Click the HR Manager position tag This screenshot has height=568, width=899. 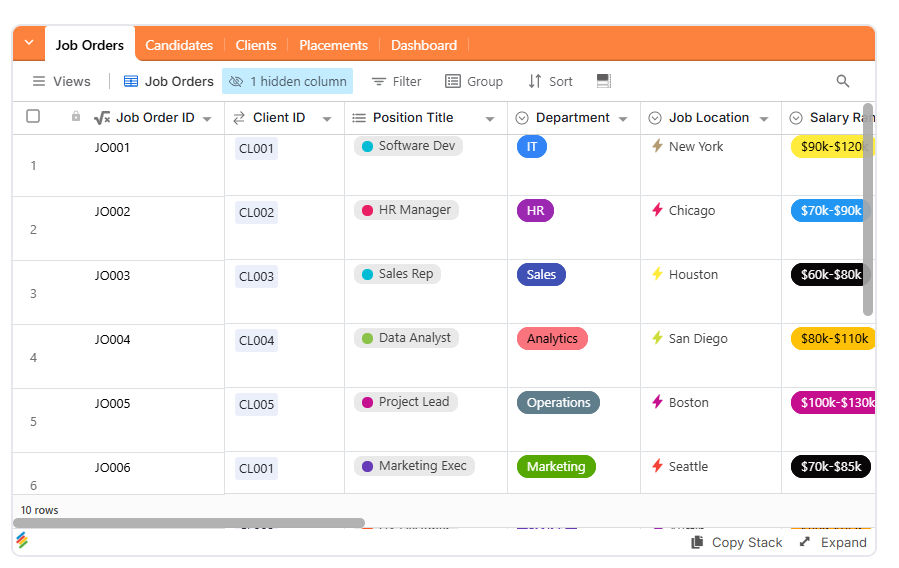pos(406,210)
